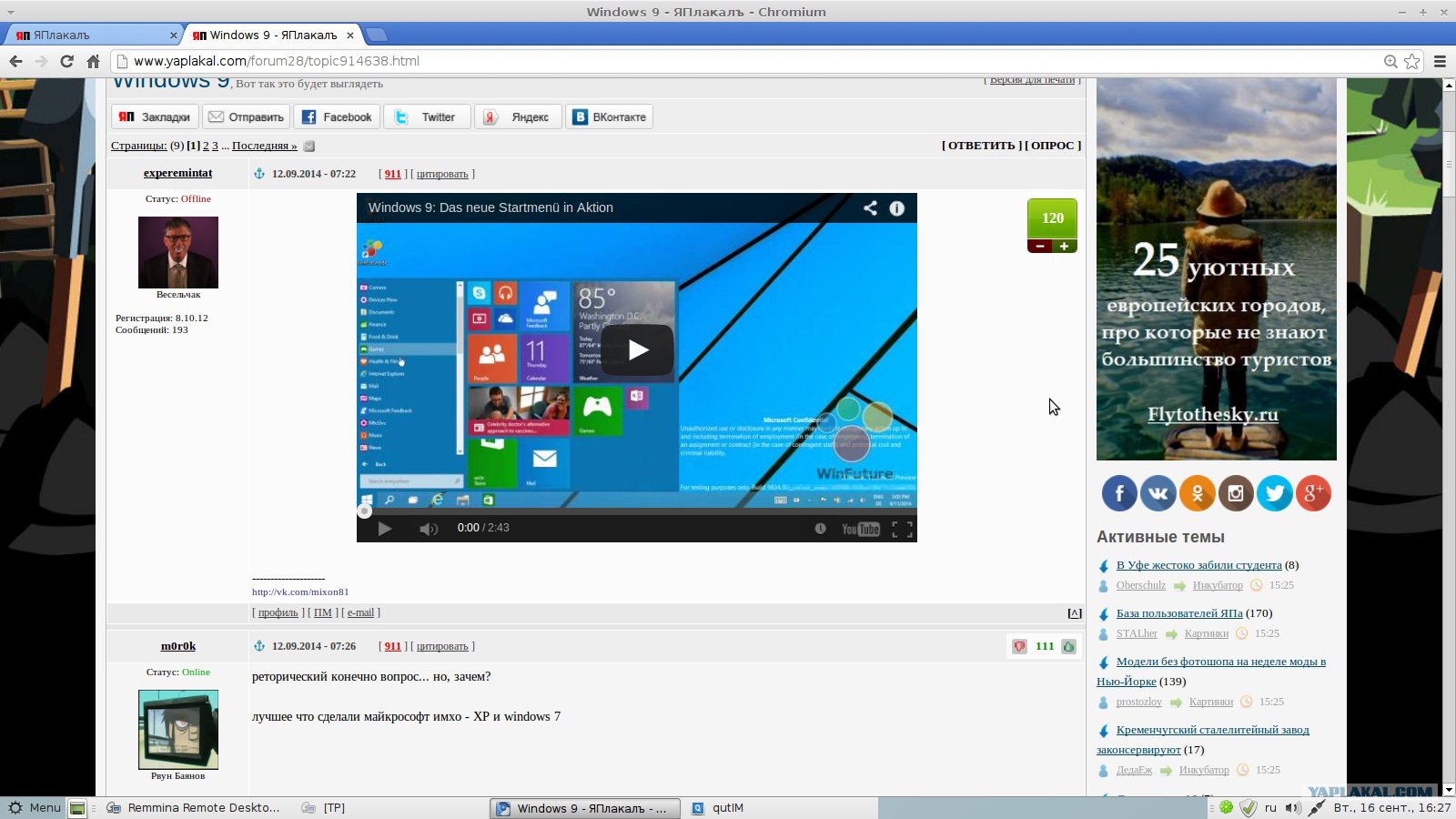
Task: Click 911 report link on experemintat's post
Action: pos(392,174)
